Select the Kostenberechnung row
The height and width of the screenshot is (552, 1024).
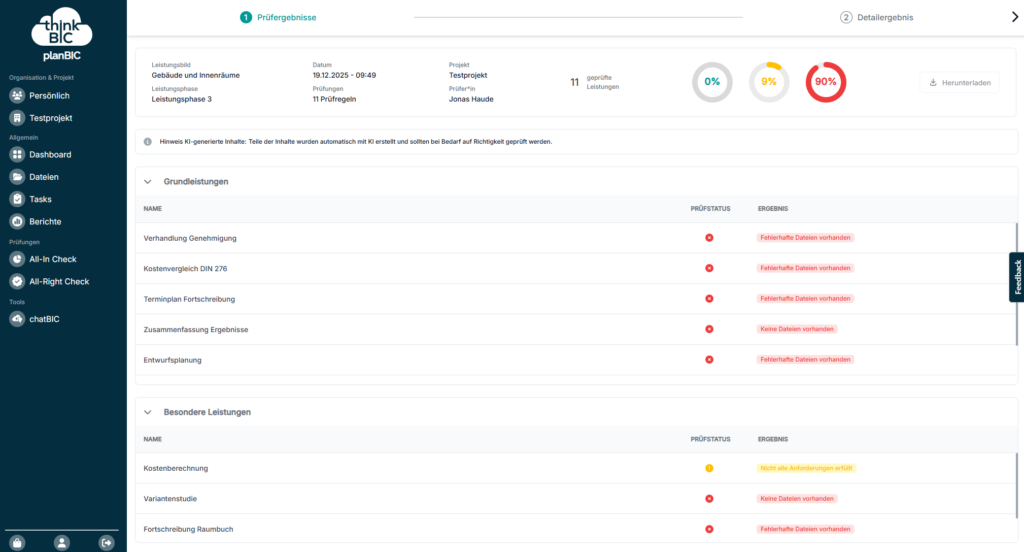176,468
